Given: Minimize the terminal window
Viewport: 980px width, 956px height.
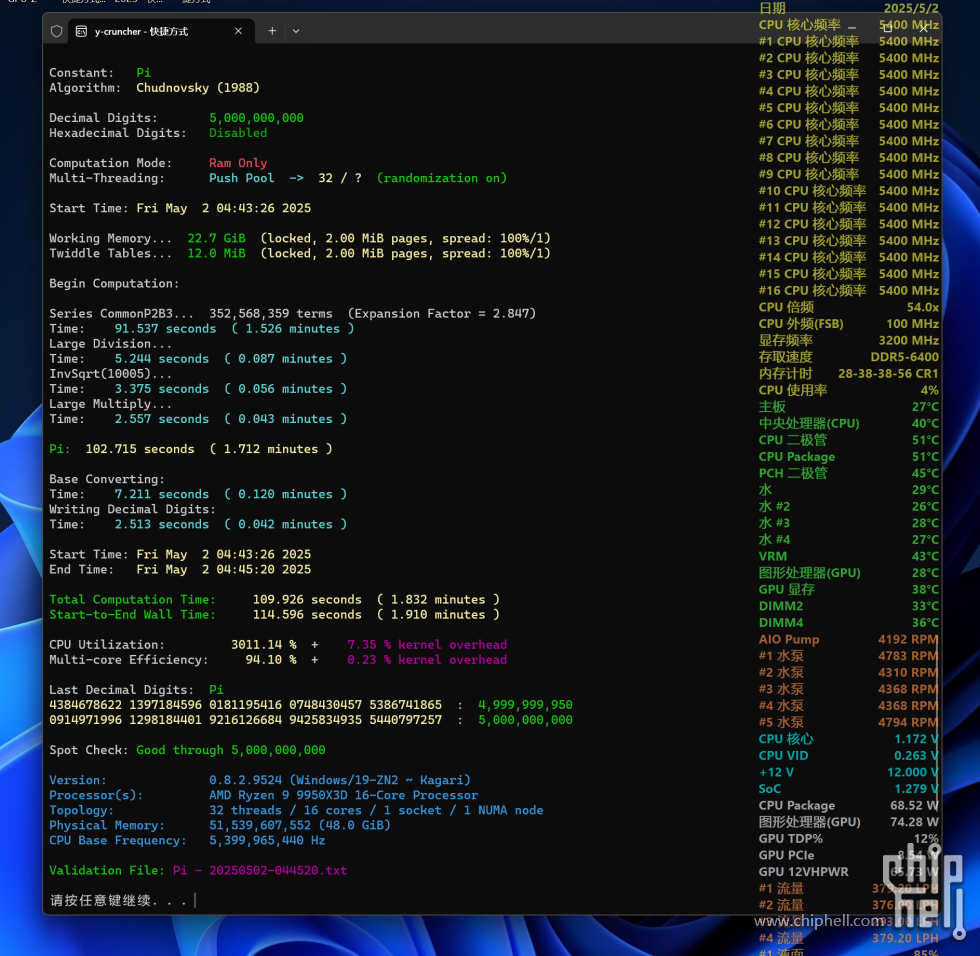Looking at the screenshot, I should (x=851, y=28).
